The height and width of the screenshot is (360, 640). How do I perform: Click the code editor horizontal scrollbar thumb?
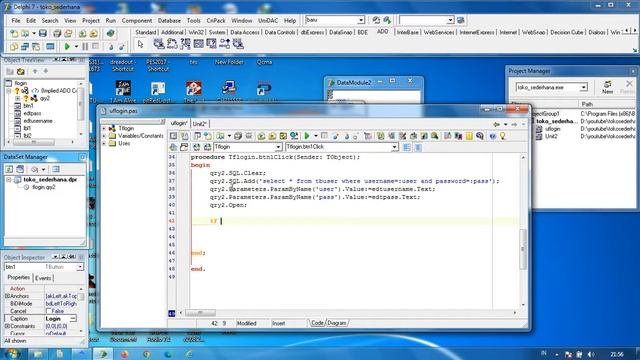(x=200, y=313)
